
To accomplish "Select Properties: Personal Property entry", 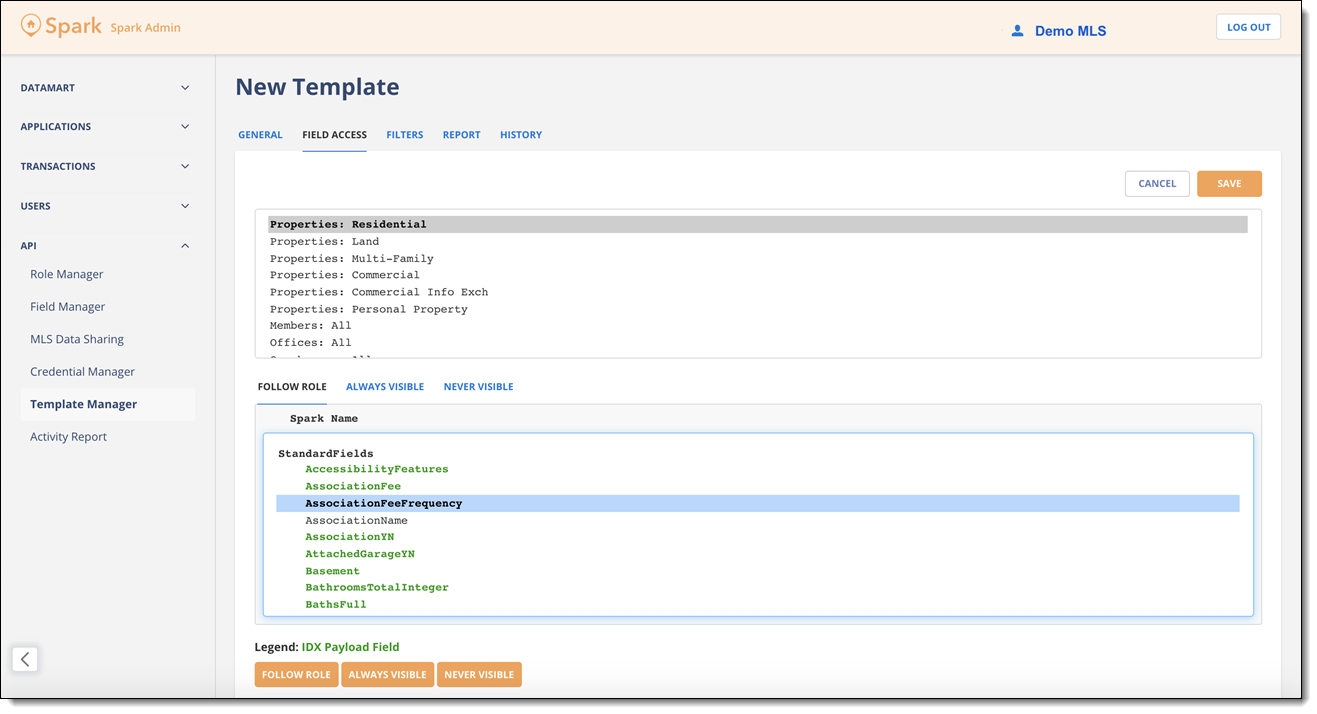I will [x=758, y=309].
